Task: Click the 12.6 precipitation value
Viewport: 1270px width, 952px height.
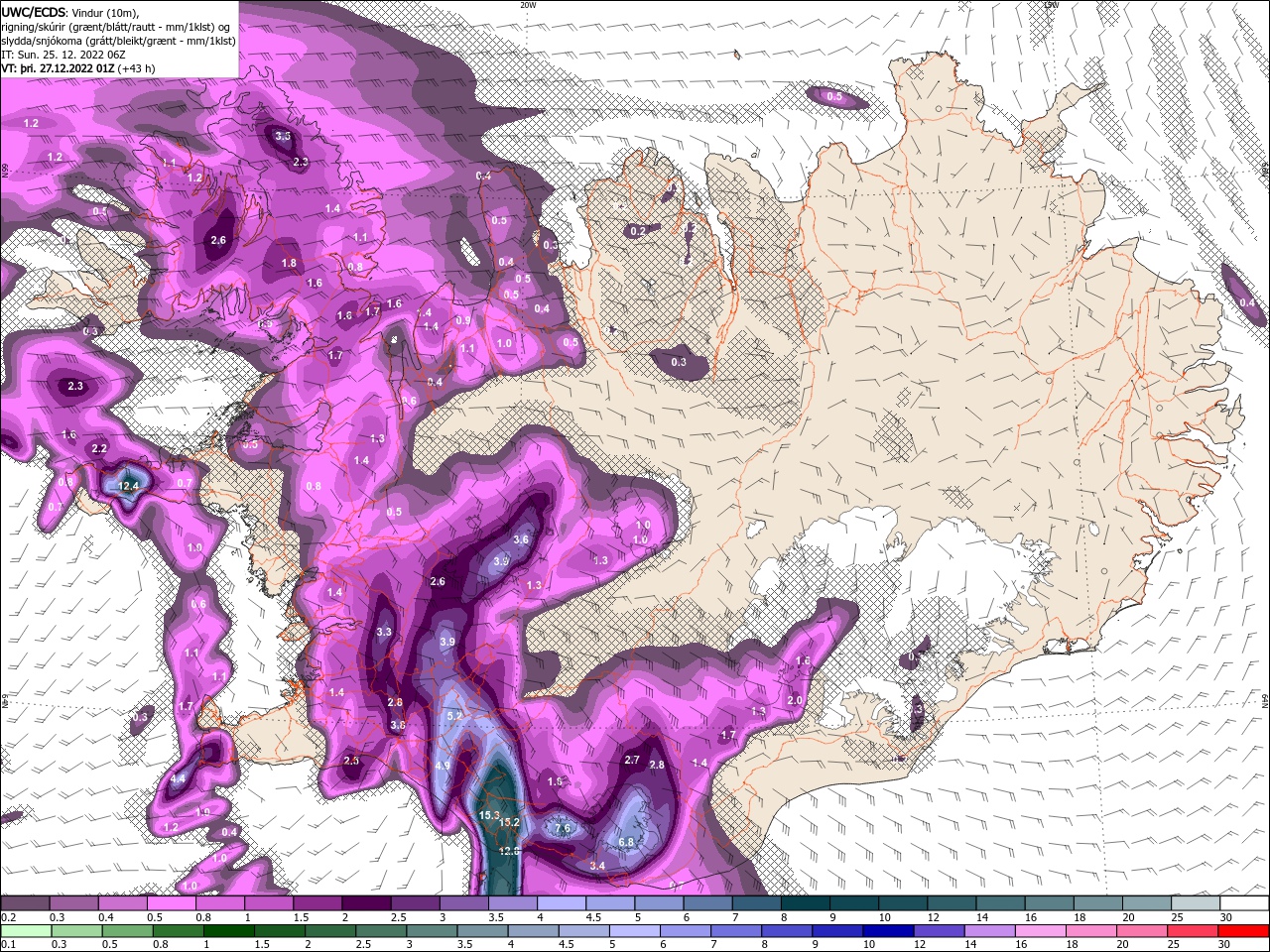Action: pos(509,851)
